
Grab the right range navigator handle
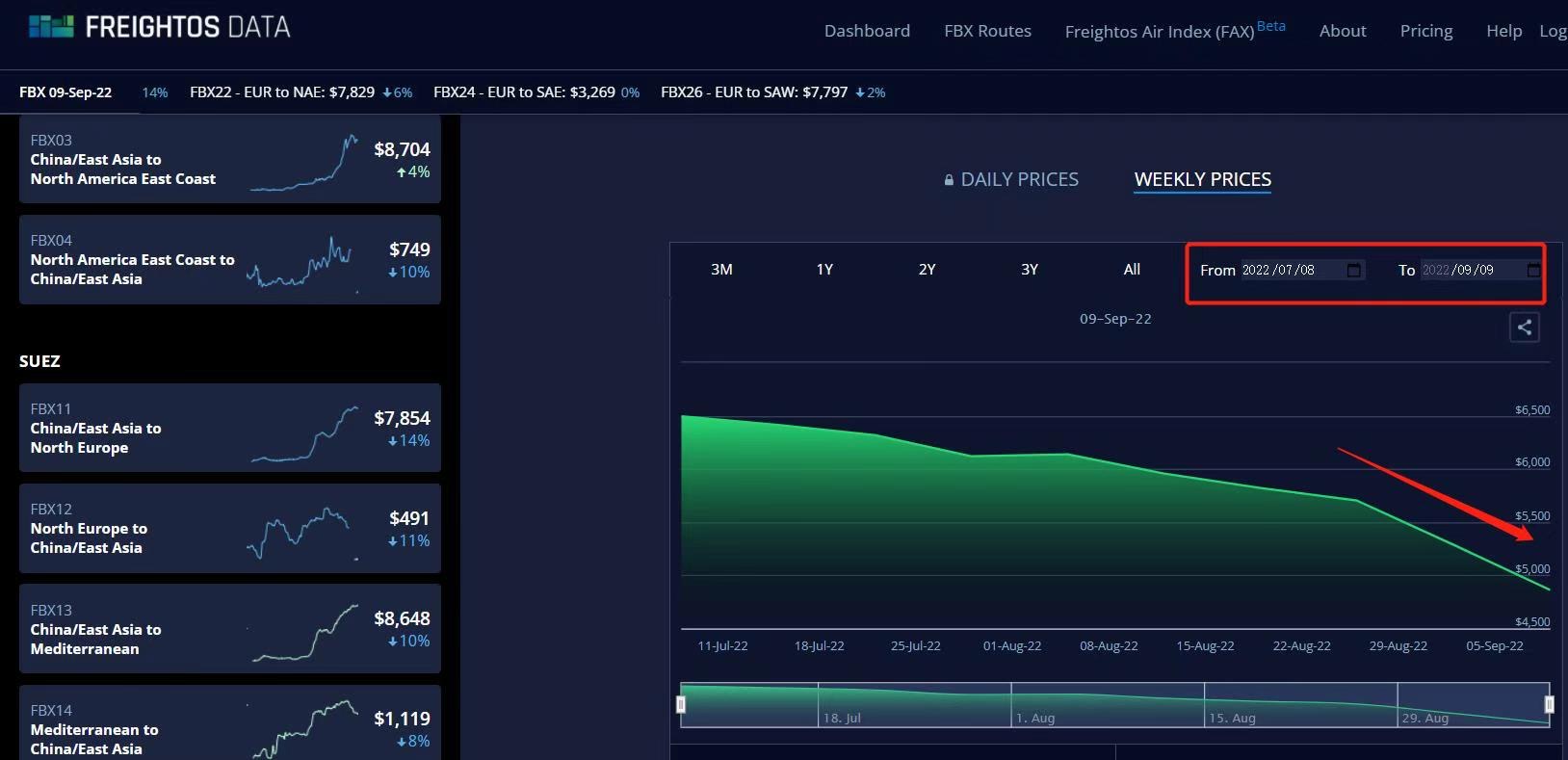click(x=1549, y=705)
